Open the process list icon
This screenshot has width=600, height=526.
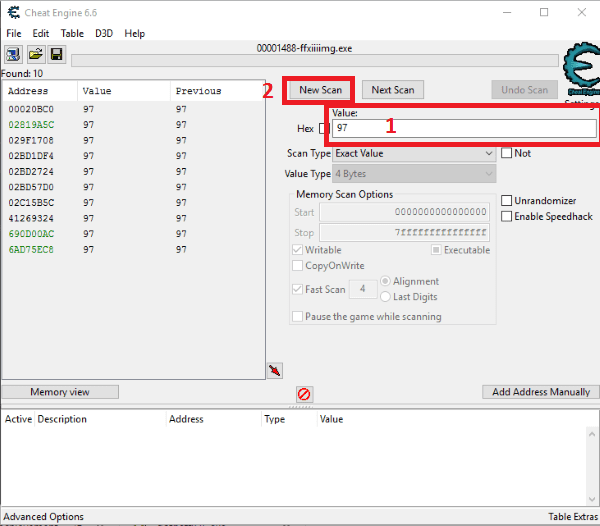[13, 54]
